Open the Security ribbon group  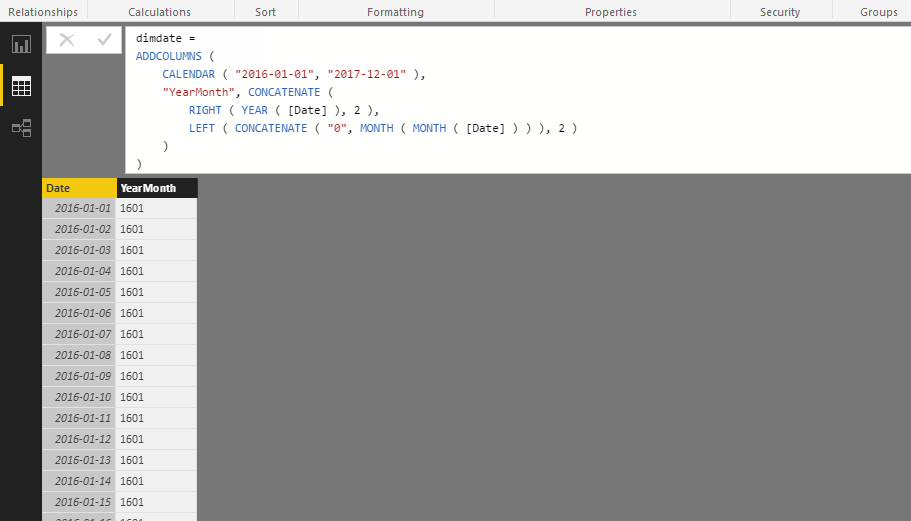(780, 12)
